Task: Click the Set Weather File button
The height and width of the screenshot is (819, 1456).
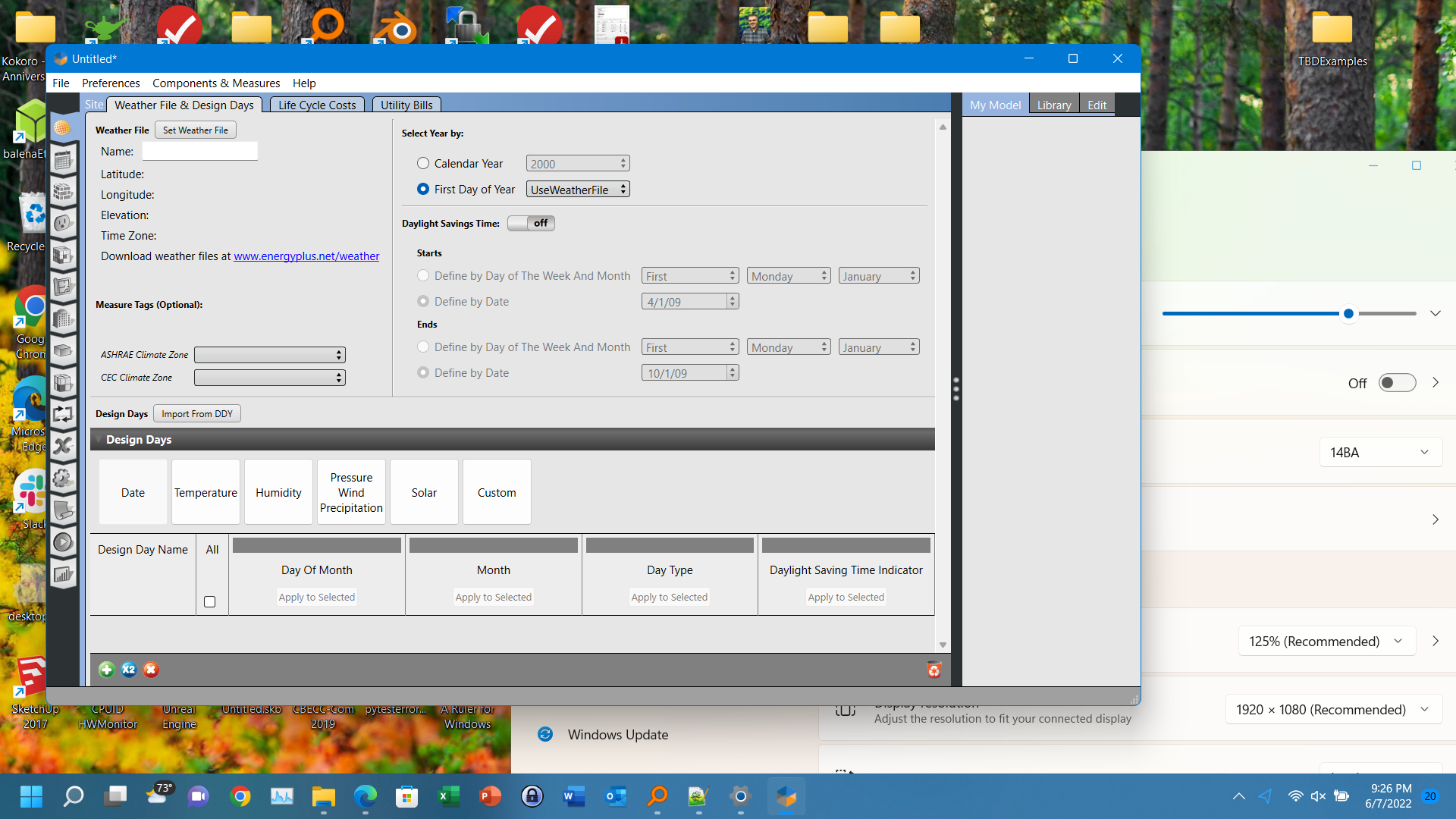Action: 196,130
